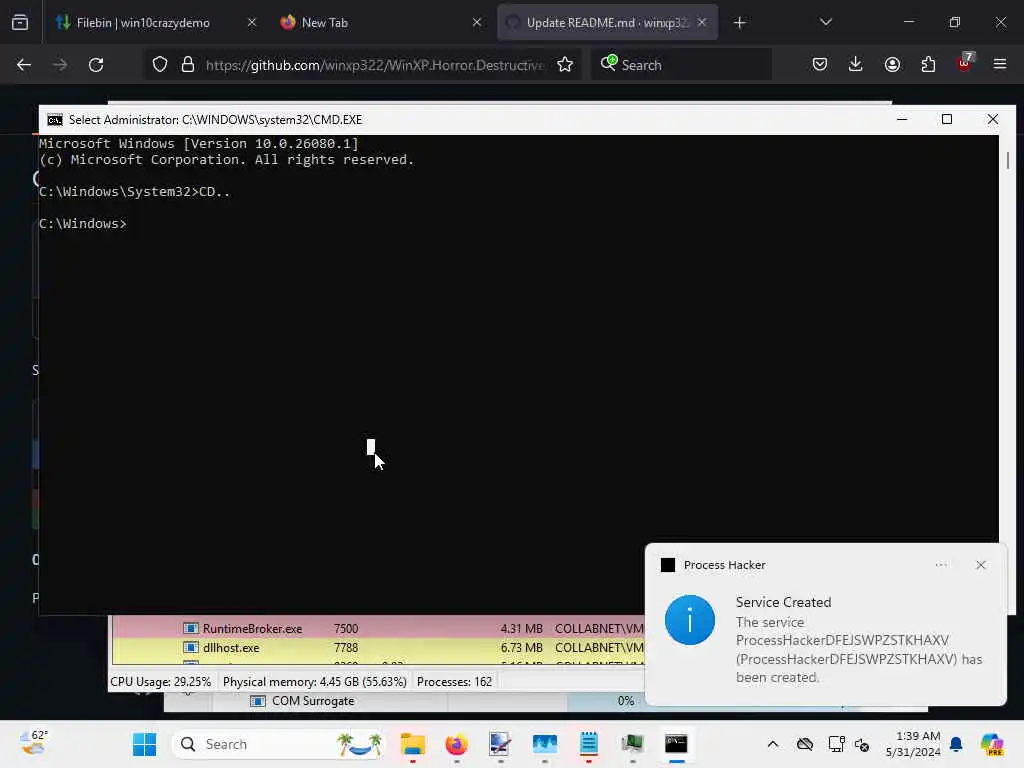Image resolution: width=1024 pixels, height=768 pixels.
Task: Open the notification bell in taskbar
Action: tap(956, 744)
